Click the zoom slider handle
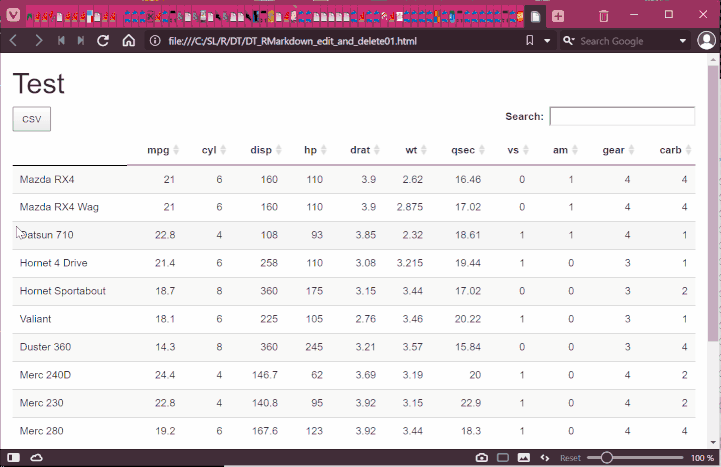Viewport: 721px width, 467px height. coord(607,457)
